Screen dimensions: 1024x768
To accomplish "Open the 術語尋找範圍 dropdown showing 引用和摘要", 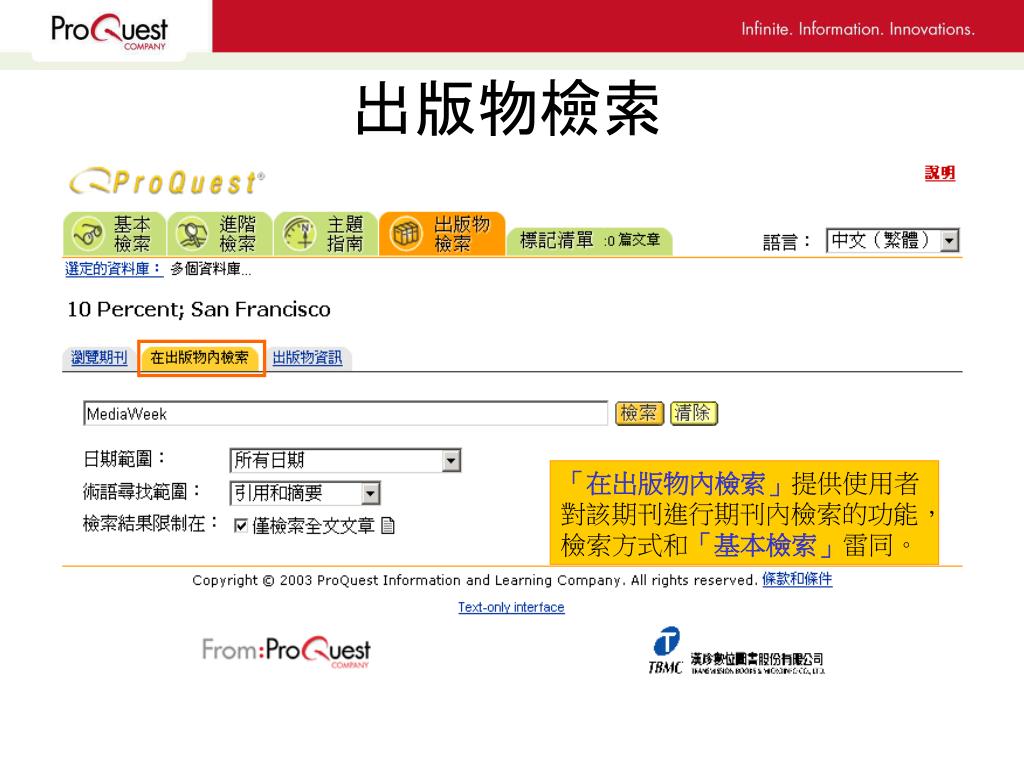I will pyautogui.click(x=305, y=493).
